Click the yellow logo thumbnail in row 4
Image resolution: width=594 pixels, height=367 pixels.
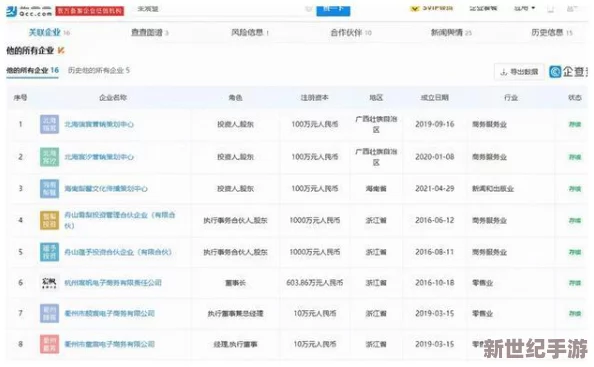point(50,220)
